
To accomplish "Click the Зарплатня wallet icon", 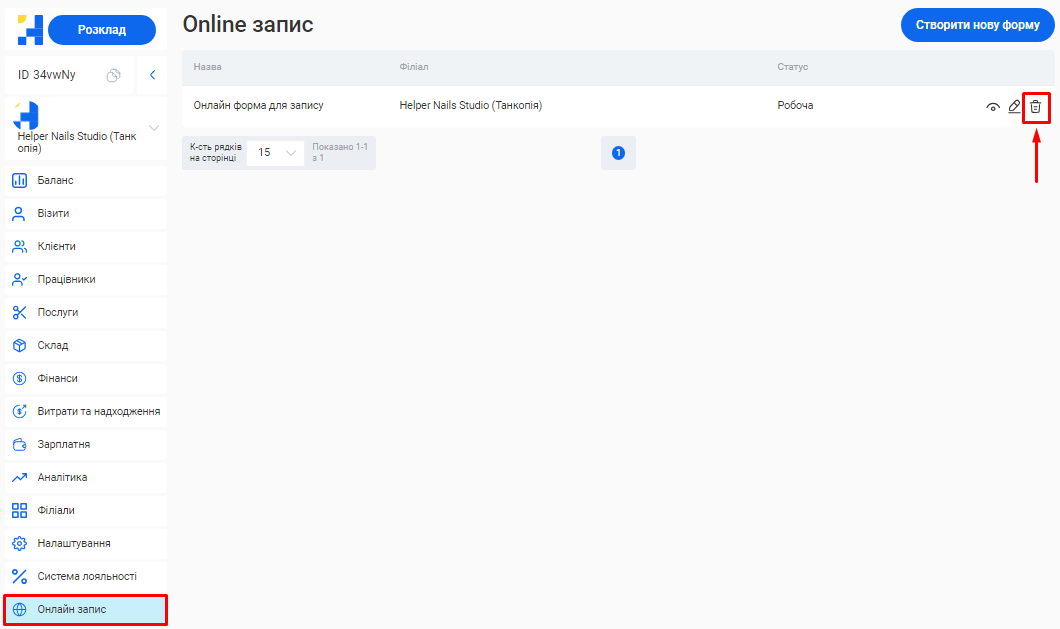I will (19, 445).
